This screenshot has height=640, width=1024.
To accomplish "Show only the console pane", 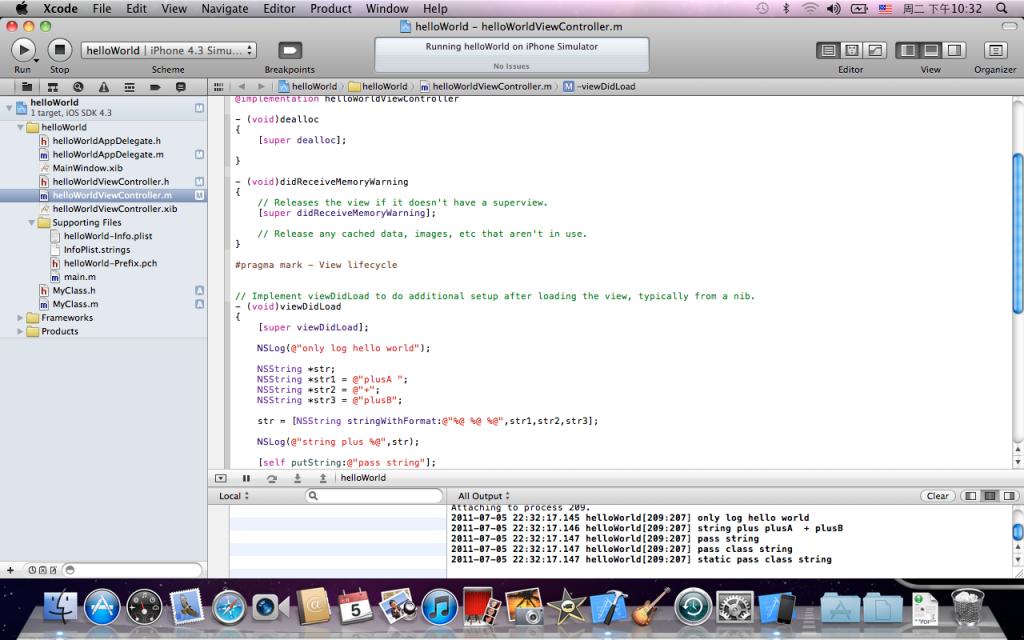I will (x=1010, y=496).
